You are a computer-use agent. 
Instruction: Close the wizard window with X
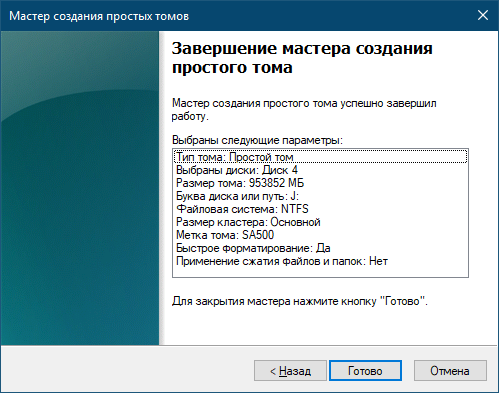[483, 15]
